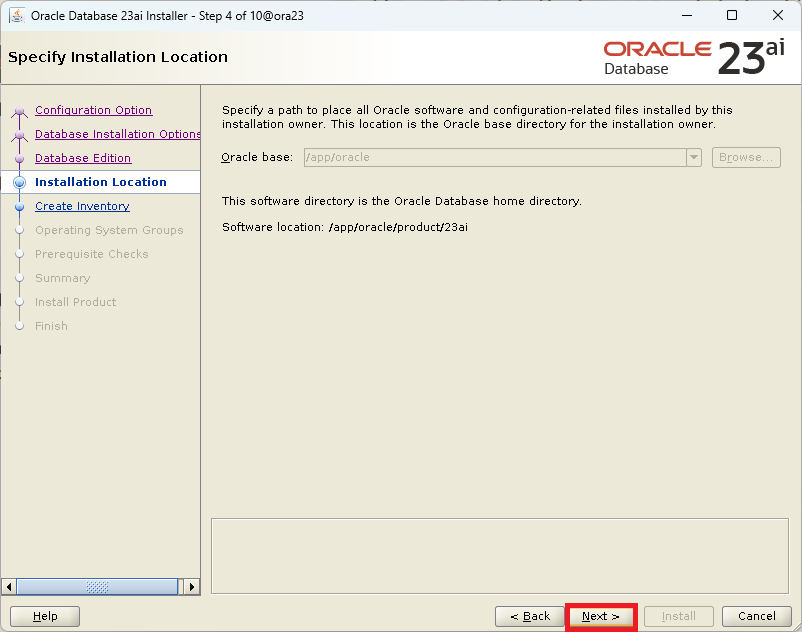Click the Specify Installation Location heading
Viewport: 802px width, 632px height.
[118, 57]
